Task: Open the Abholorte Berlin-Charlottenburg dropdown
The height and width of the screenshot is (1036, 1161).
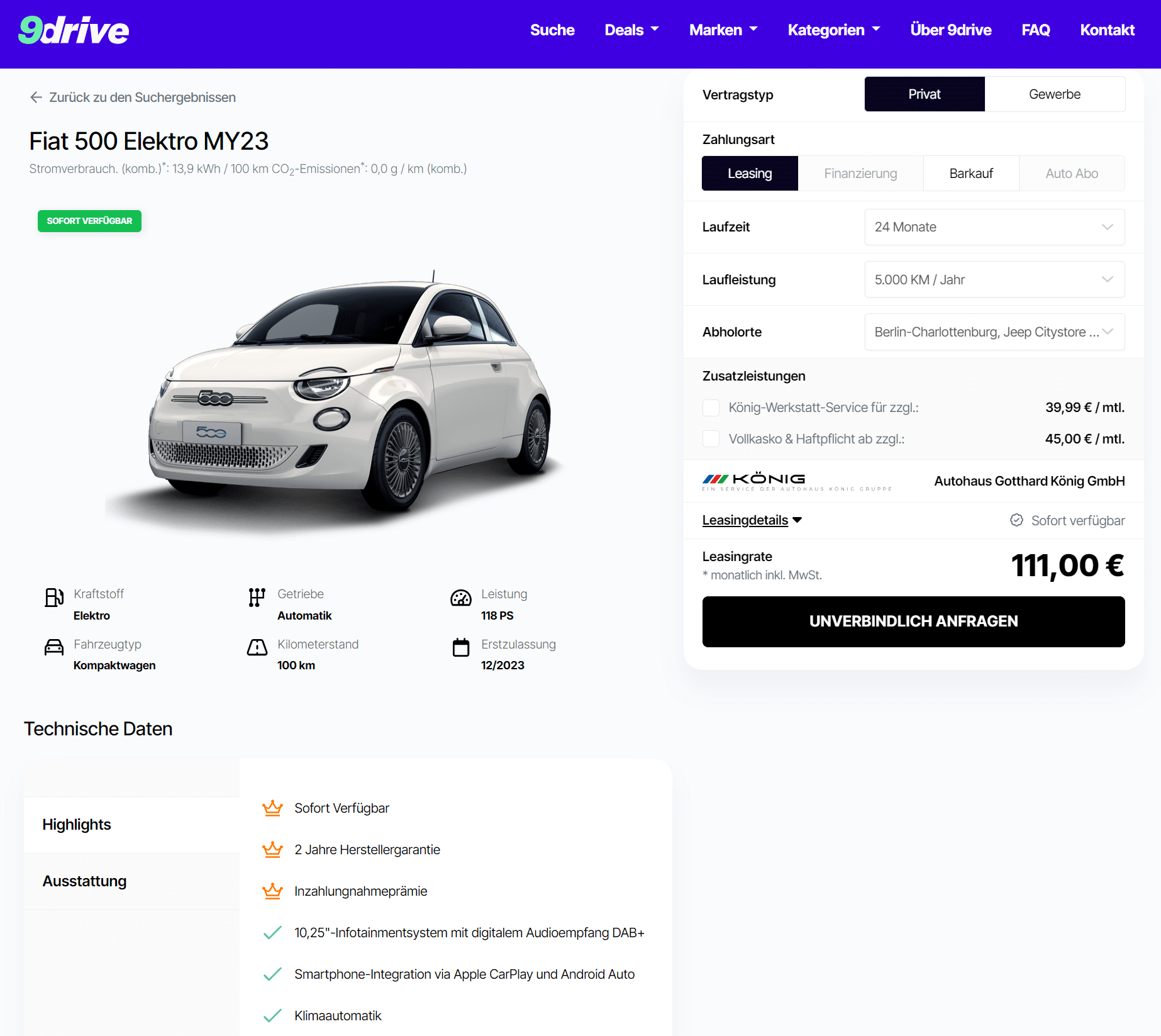Action: (x=994, y=332)
